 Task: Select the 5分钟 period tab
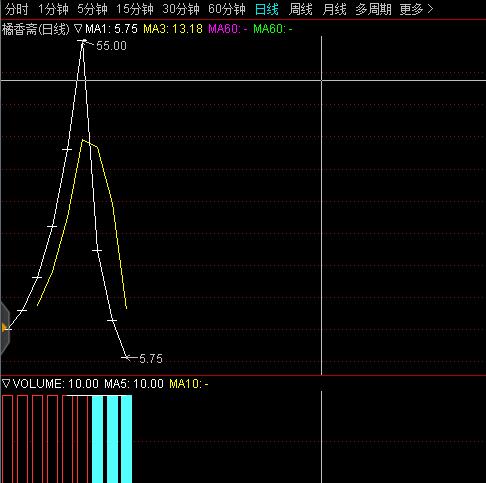coord(92,9)
